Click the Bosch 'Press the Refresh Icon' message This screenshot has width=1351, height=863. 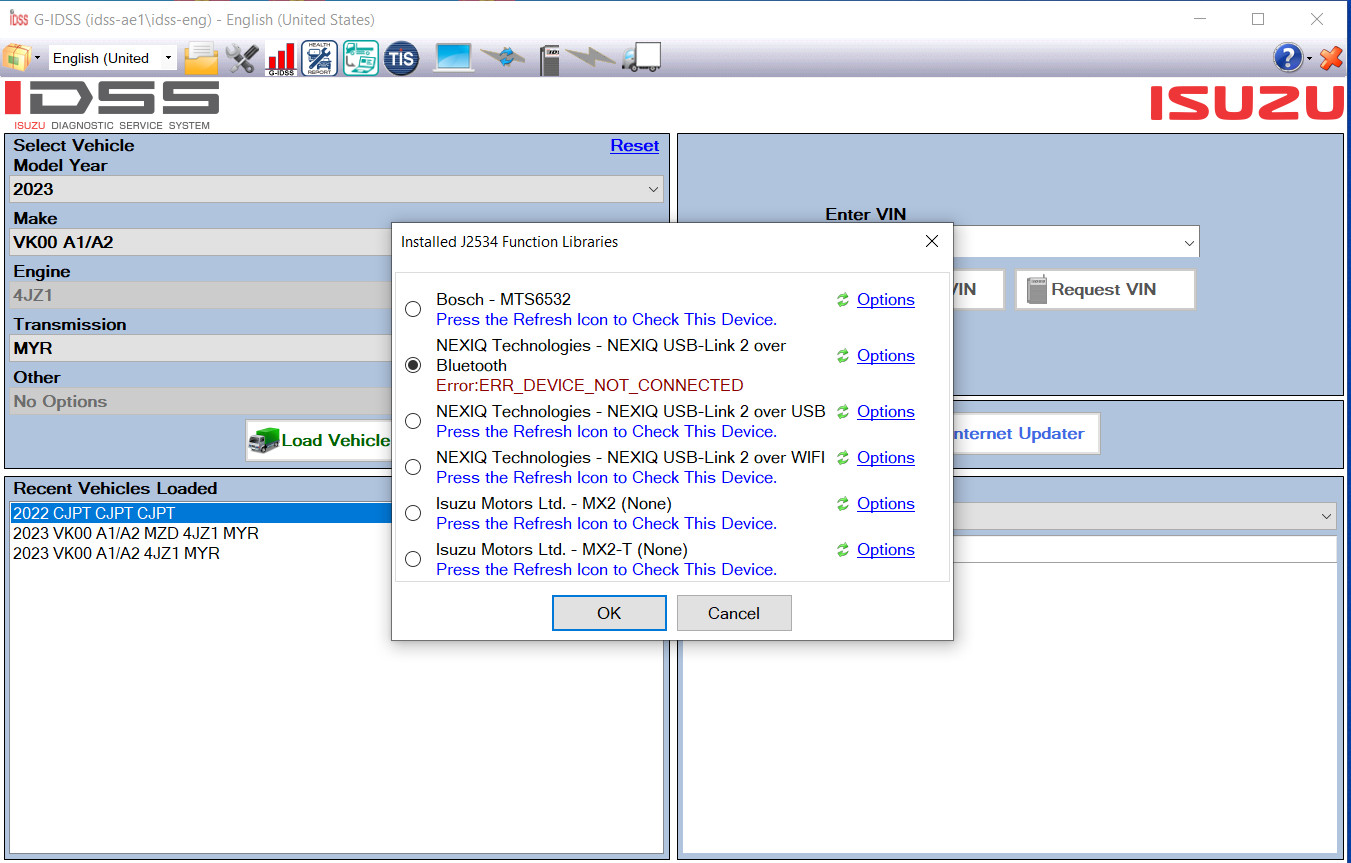(606, 320)
